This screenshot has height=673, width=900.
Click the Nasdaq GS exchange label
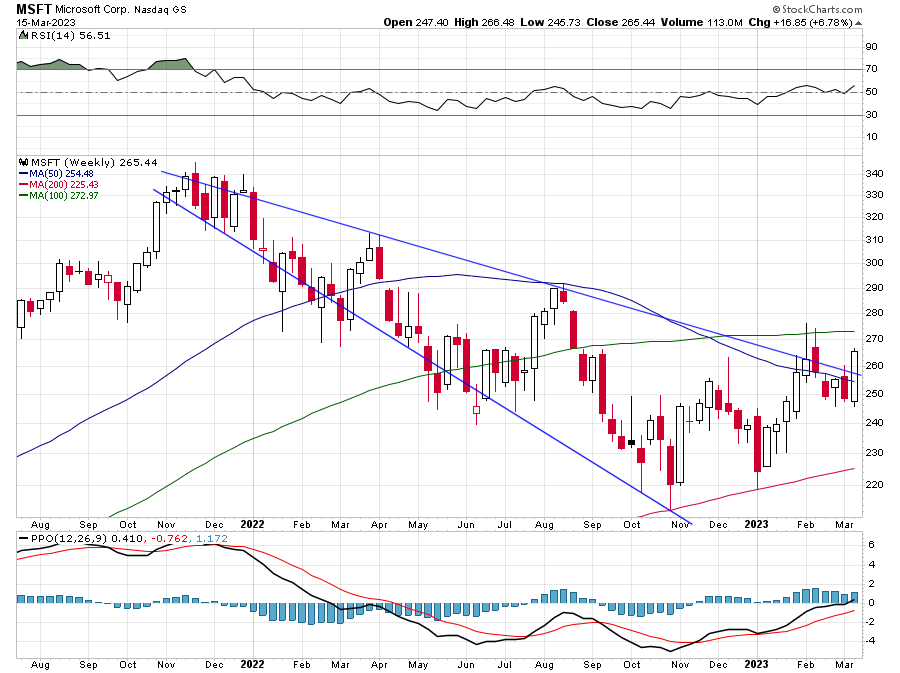(x=160, y=10)
